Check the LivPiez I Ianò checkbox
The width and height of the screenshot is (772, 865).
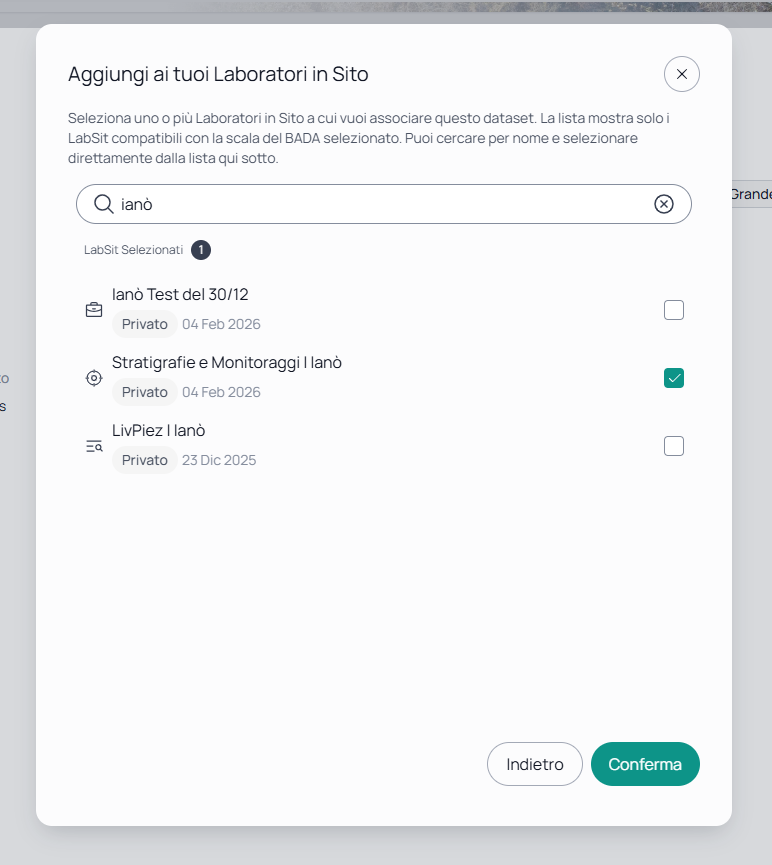coord(674,446)
